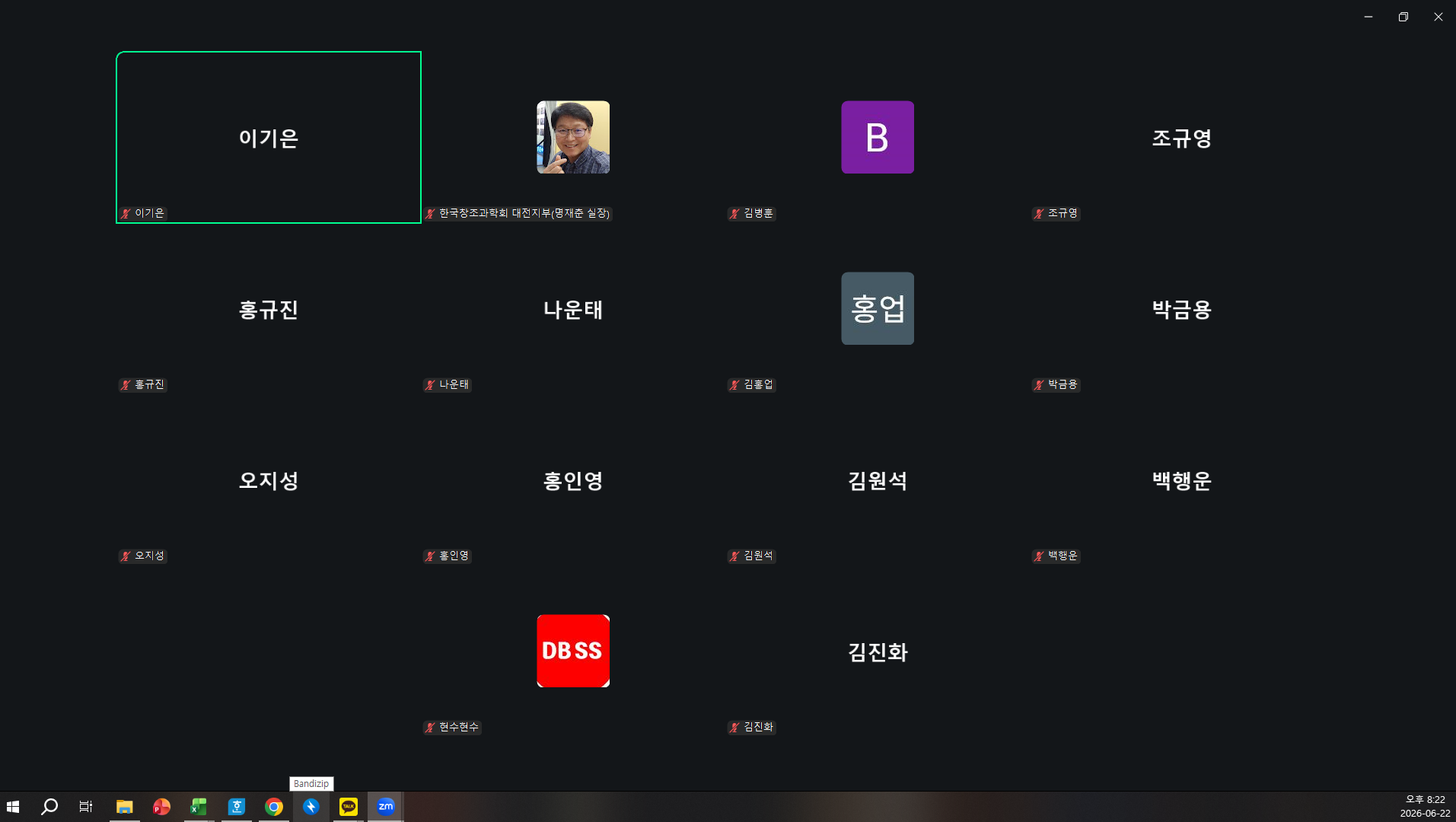The image size is (1456, 822).
Task: Open the PowerPoint taskbar icon
Action: point(162,807)
